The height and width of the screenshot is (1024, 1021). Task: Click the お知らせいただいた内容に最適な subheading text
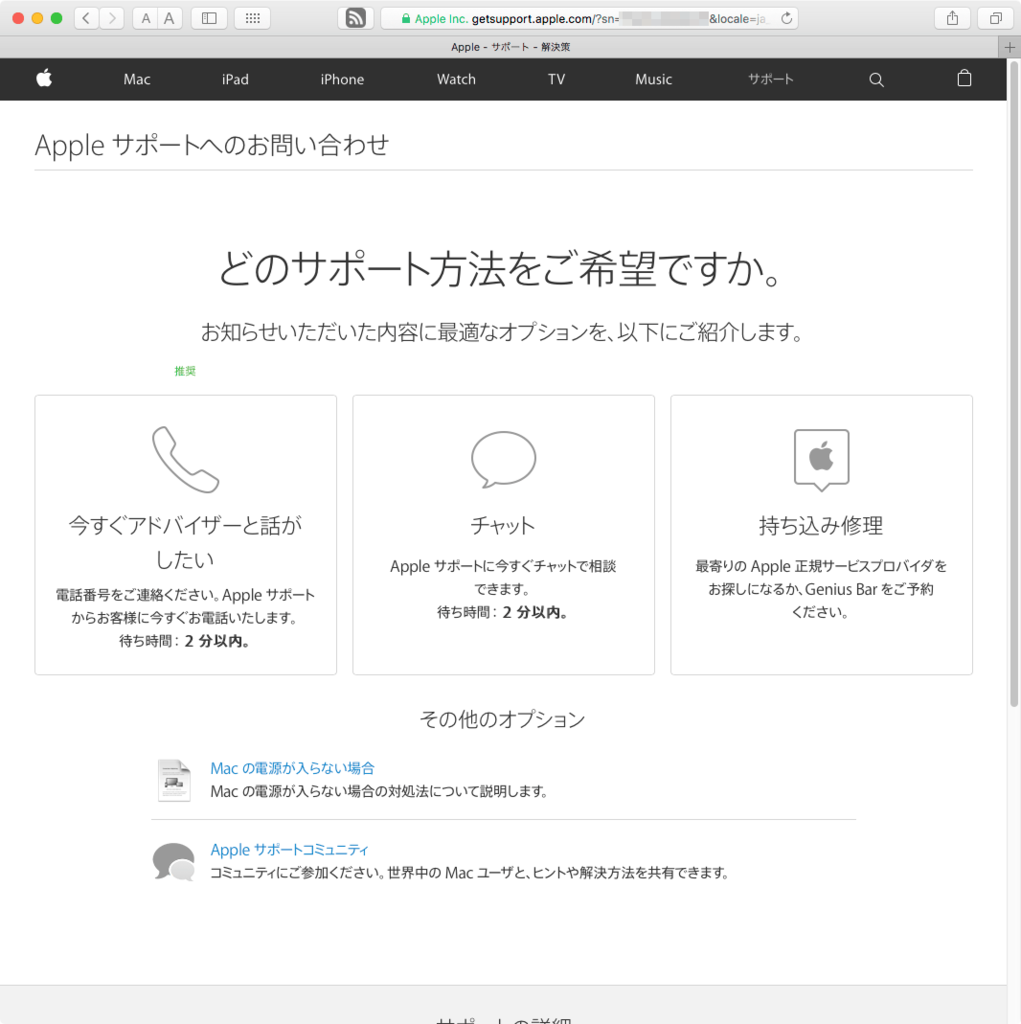[x=502, y=332]
